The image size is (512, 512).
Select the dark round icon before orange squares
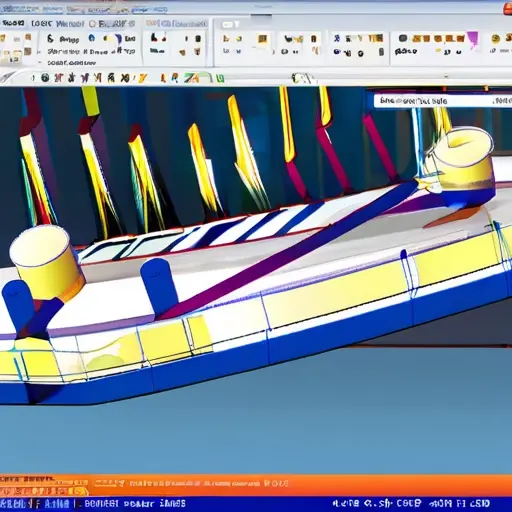[403, 39]
